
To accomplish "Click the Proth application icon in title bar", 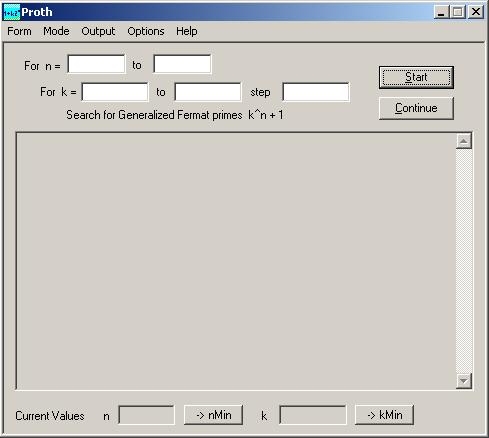I will pos(11,13).
